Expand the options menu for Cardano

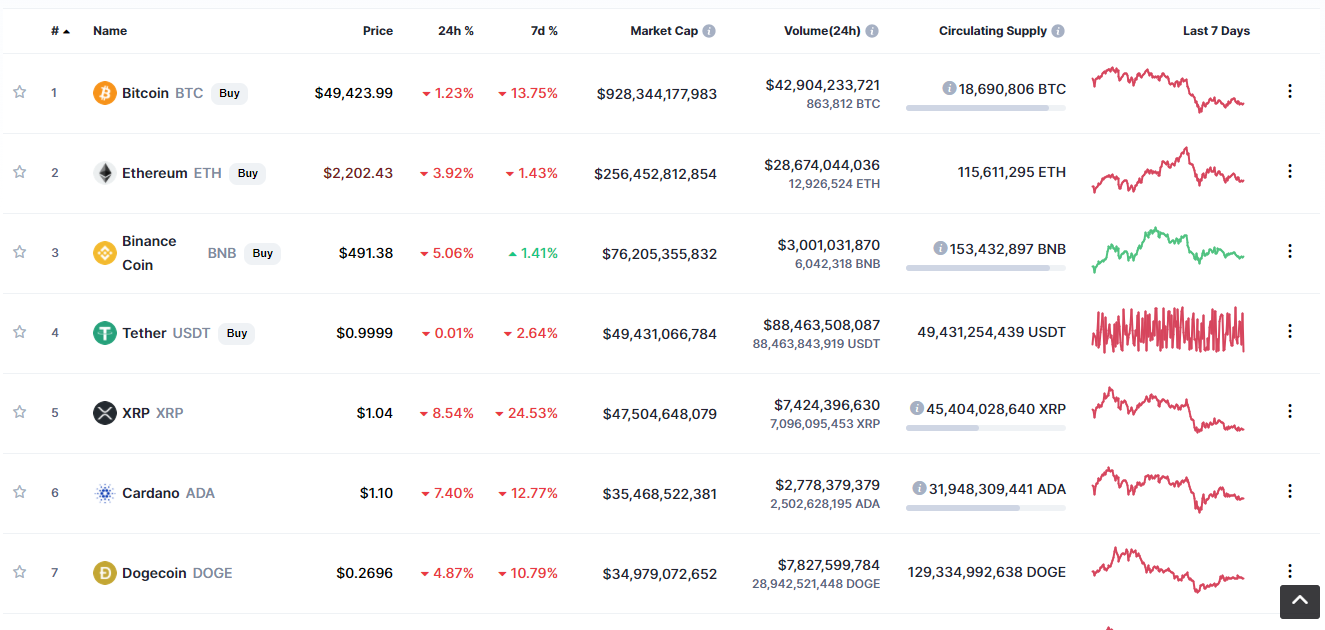[1290, 491]
